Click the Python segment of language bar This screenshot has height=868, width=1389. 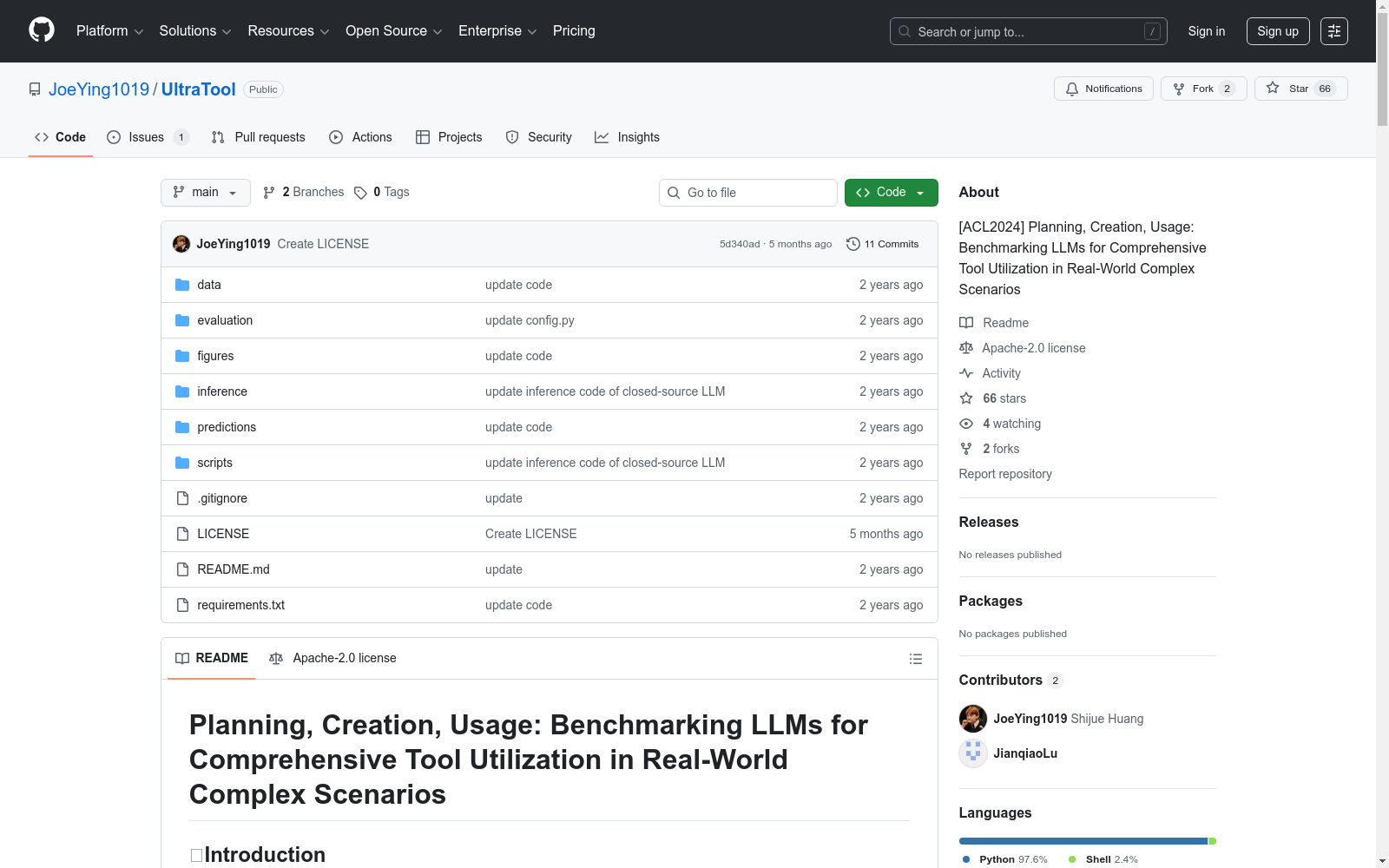(1083, 841)
